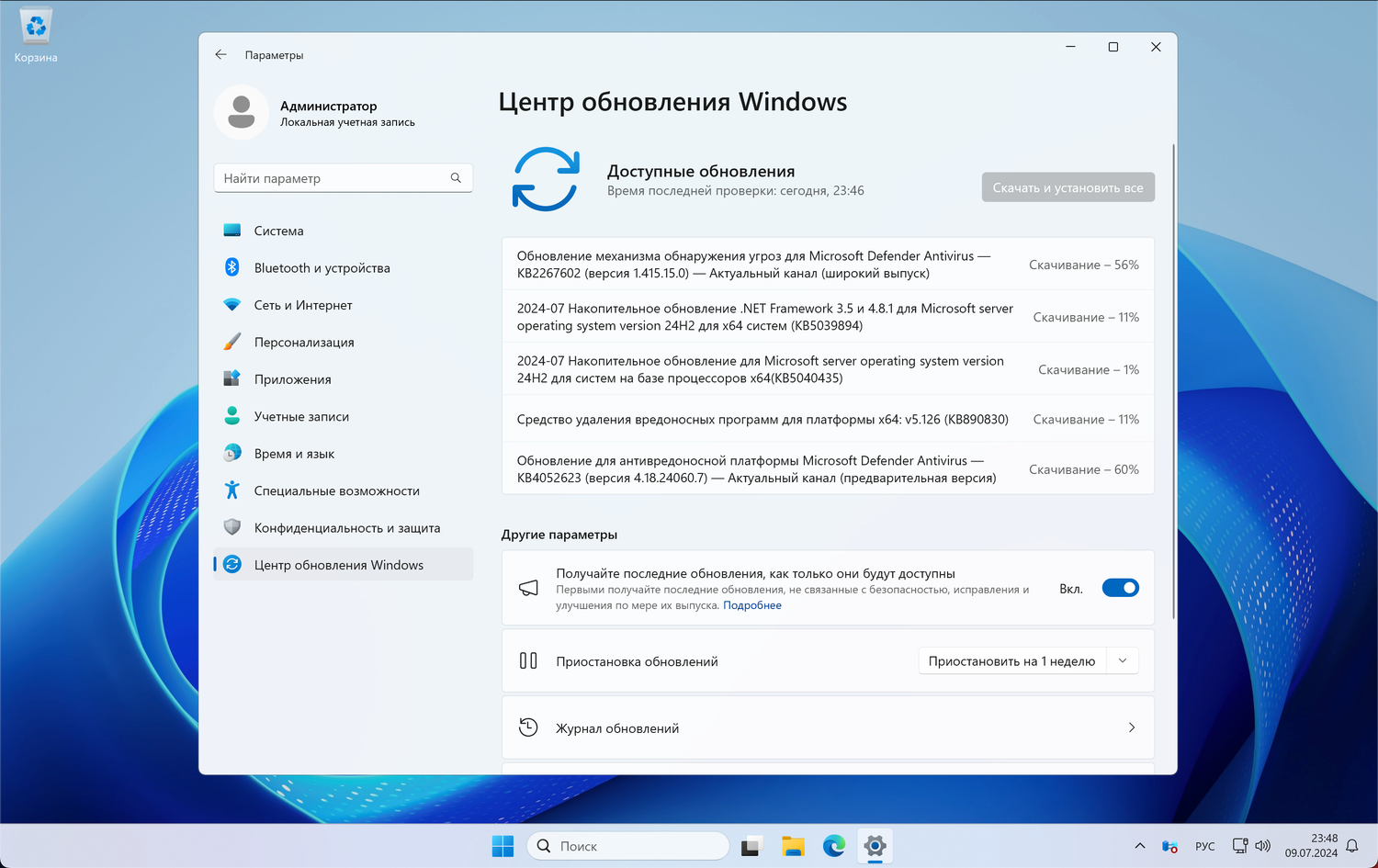Launch File Explorer from the taskbar

pyautogui.click(x=793, y=846)
